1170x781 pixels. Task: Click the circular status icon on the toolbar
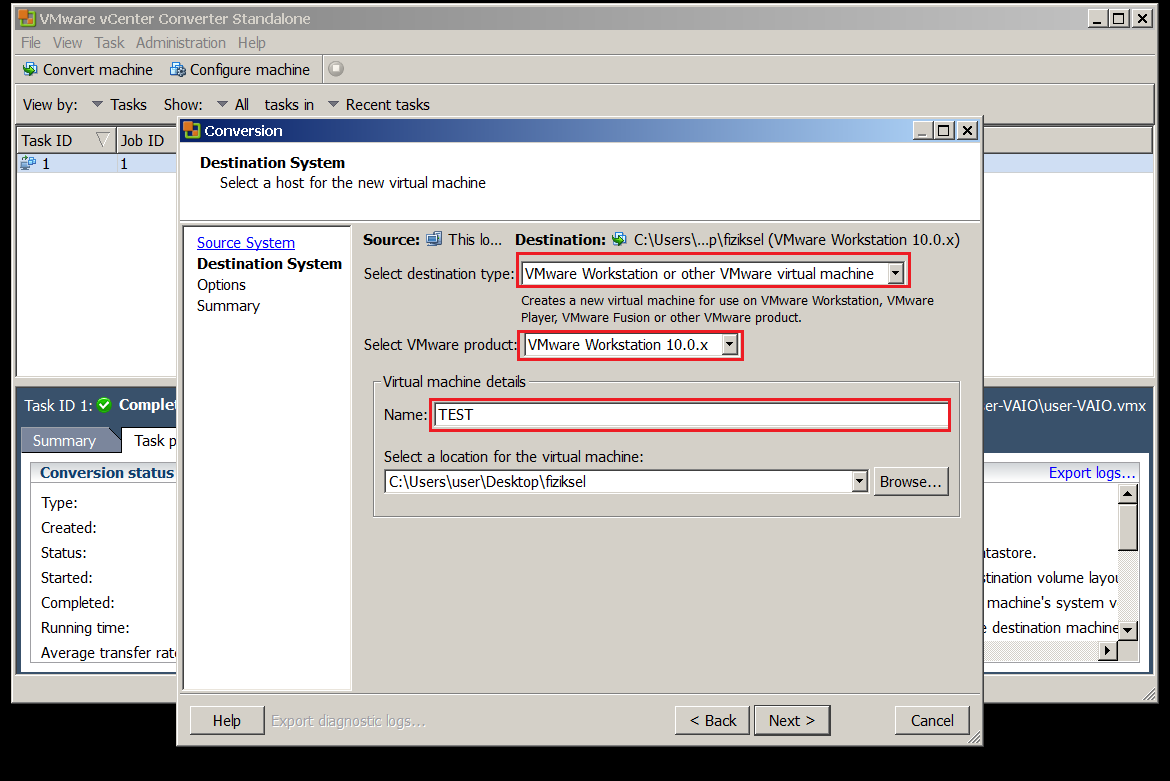pos(335,69)
